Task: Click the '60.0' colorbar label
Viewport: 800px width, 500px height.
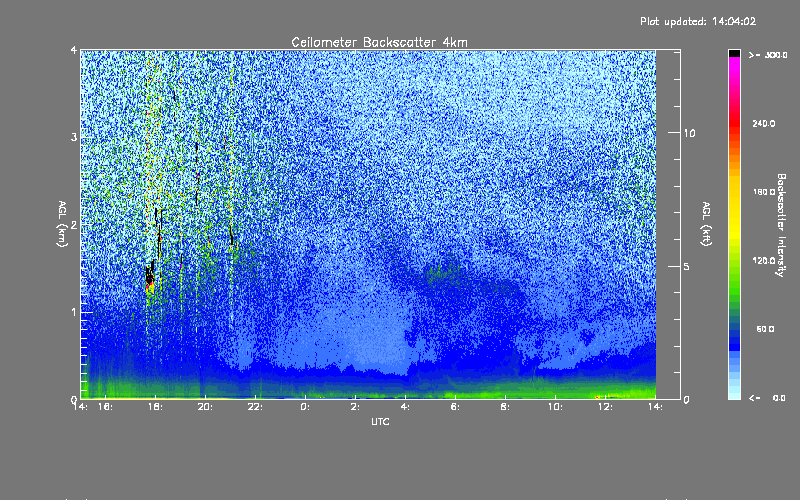Action: [x=765, y=330]
